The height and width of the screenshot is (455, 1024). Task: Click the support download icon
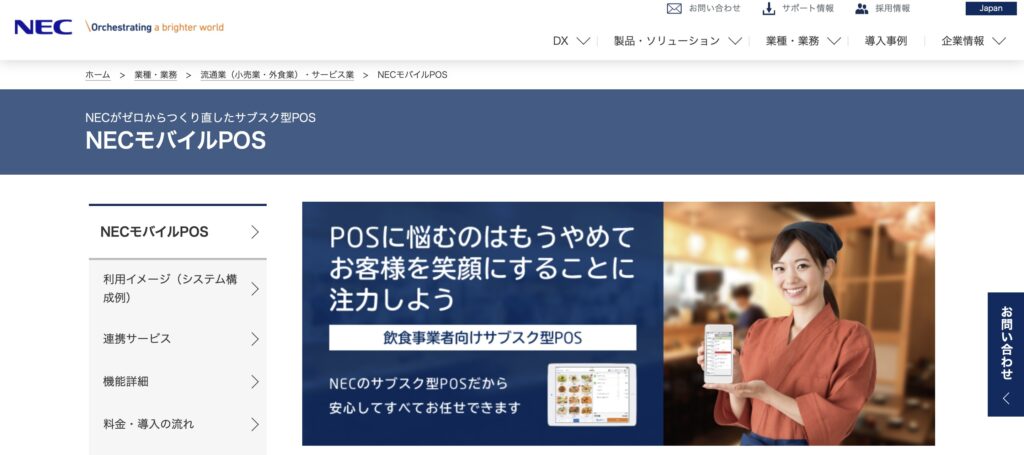click(769, 8)
